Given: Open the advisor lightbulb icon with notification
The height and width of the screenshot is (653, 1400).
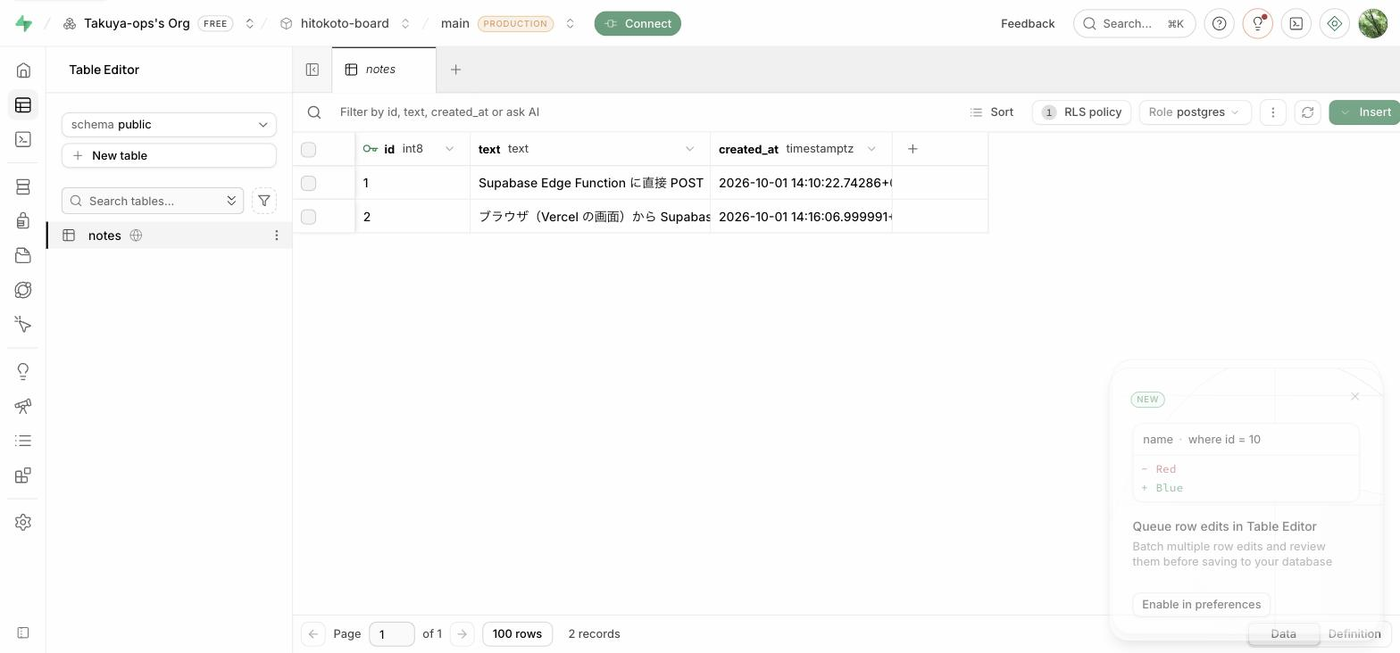Looking at the screenshot, I should pyautogui.click(x=1258, y=23).
